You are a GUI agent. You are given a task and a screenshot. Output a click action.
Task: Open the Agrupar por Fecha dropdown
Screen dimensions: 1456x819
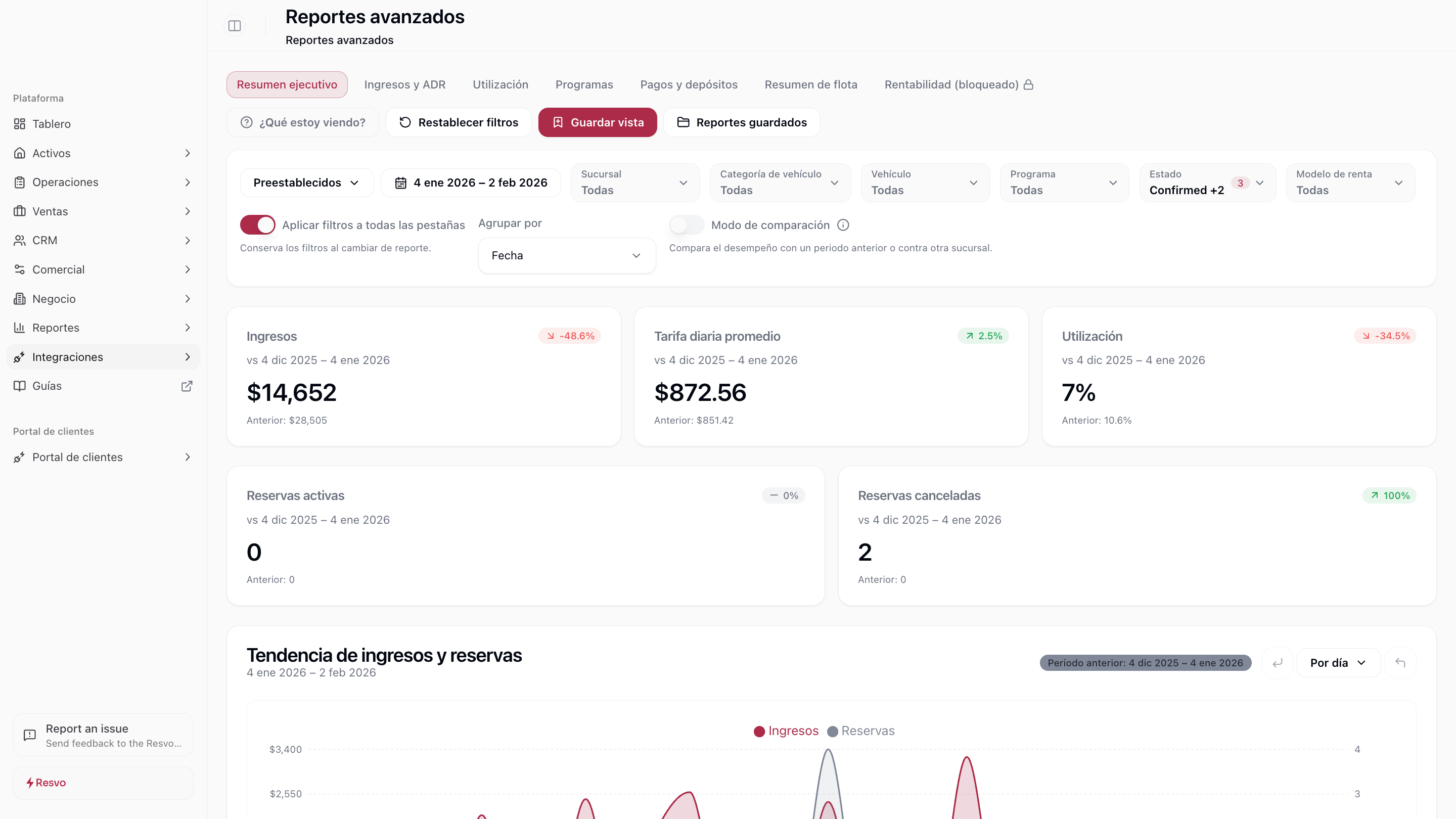(566, 255)
